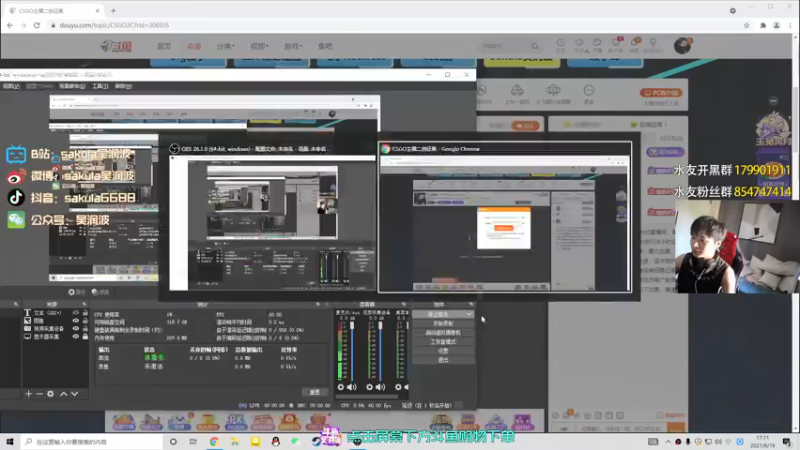The width and height of the screenshot is (800, 450).
Task: Go back in Chrome
Action: point(10,25)
